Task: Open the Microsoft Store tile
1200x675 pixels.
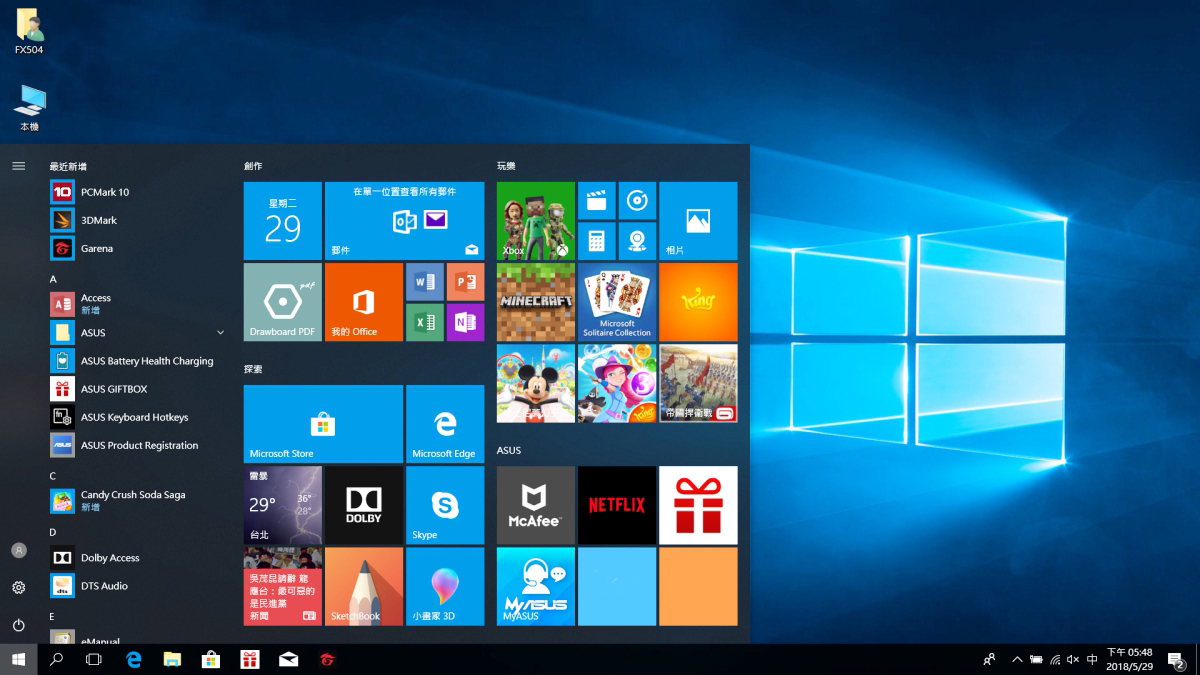Action: 324,424
